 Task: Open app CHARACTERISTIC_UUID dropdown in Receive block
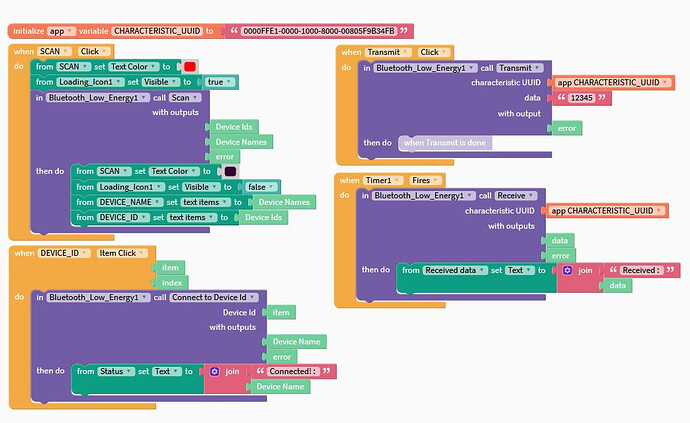tap(607, 211)
